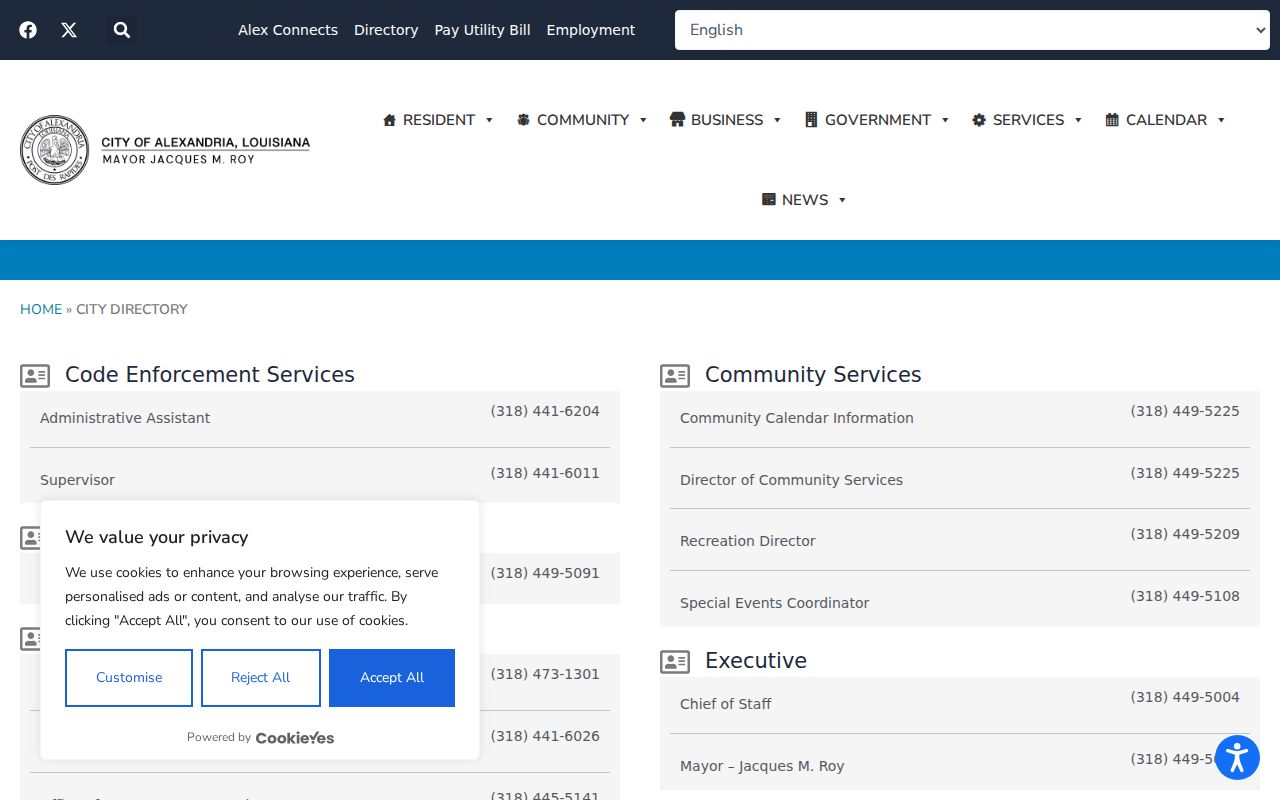Image resolution: width=1280 pixels, height=800 pixels.
Task: Open the accessibility options widget
Action: click(x=1237, y=757)
